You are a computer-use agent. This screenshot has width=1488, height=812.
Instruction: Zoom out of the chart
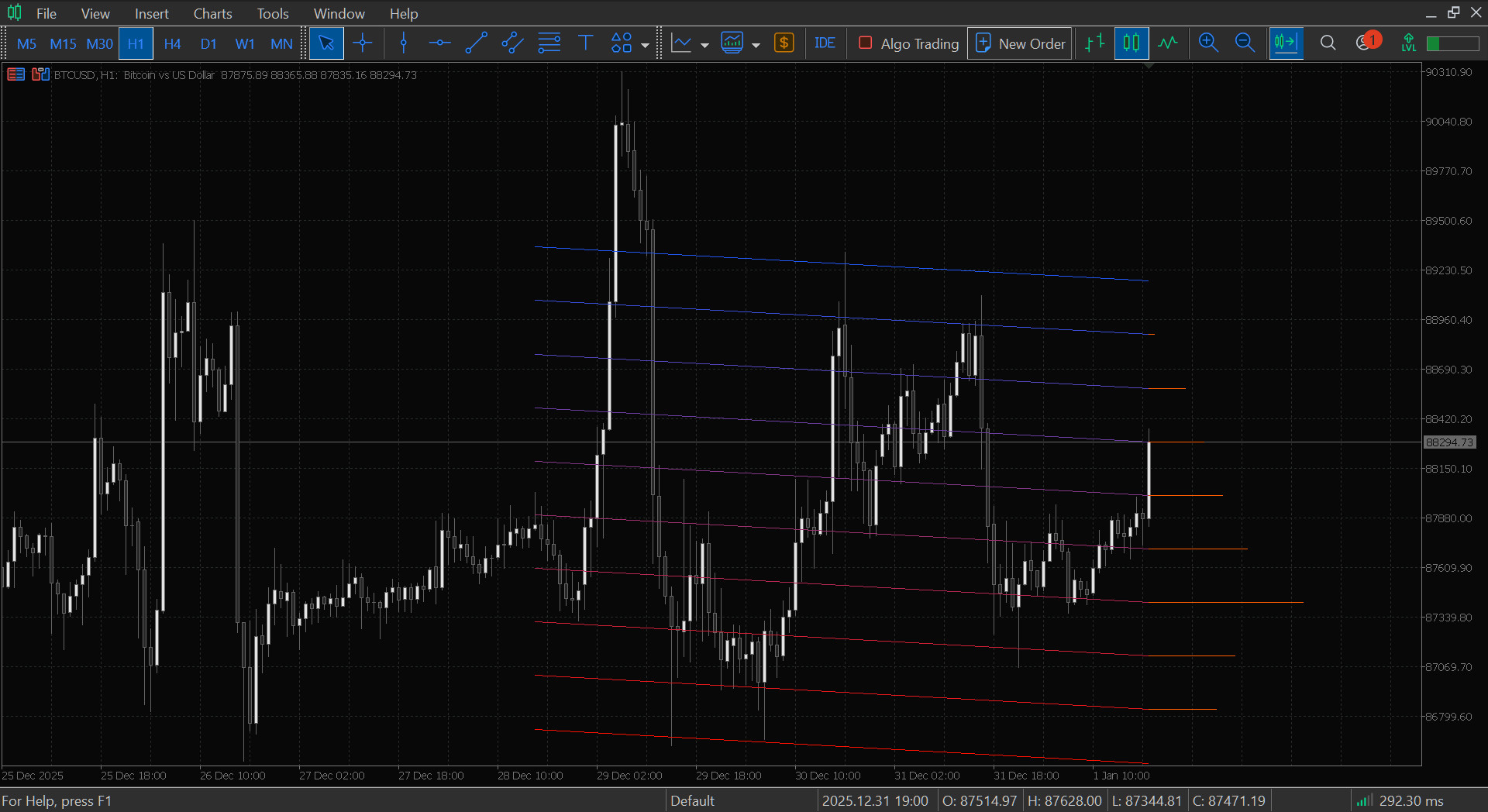pyautogui.click(x=1245, y=43)
